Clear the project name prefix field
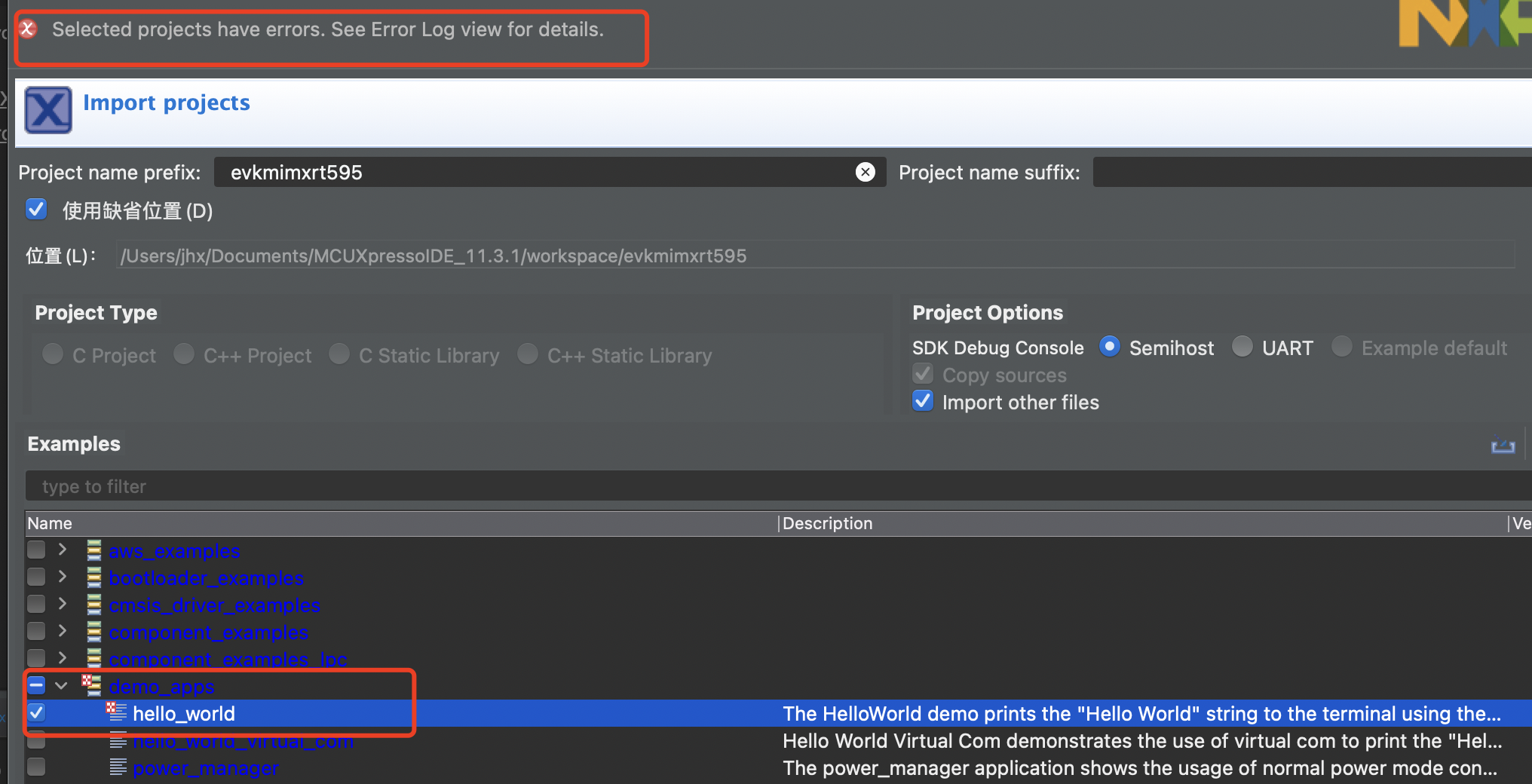This screenshot has width=1532, height=784. tap(865, 173)
